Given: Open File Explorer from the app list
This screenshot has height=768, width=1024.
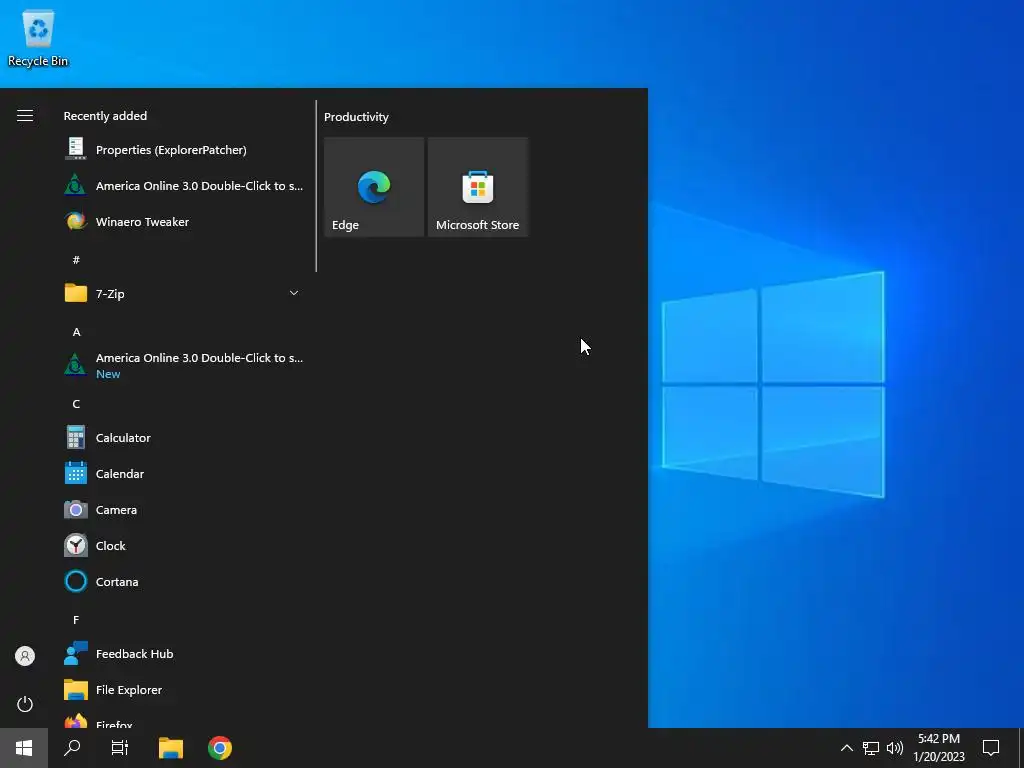Looking at the screenshot, I should [183, 690].
